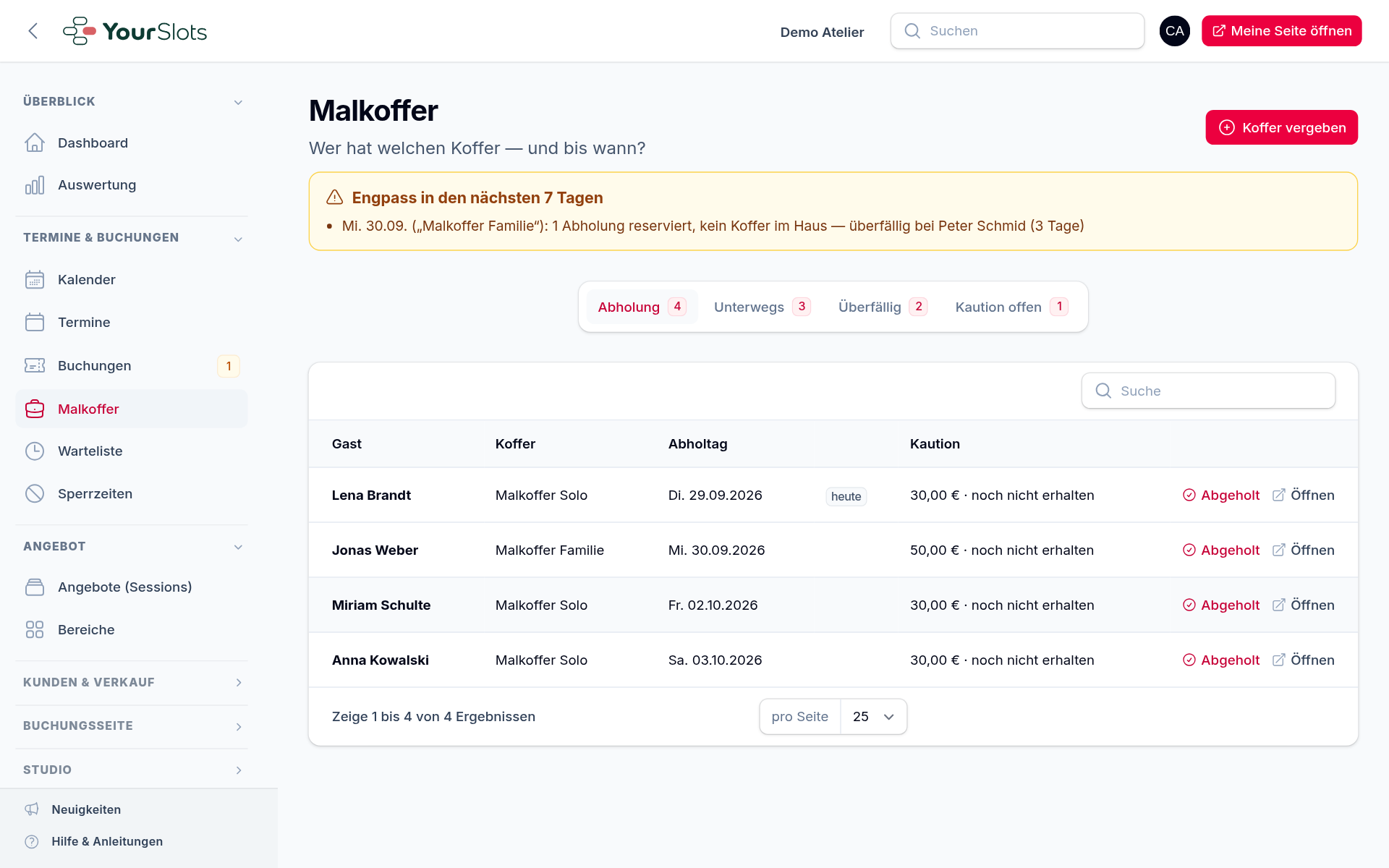Click date Fr. 02.10.2026

click(713, 605)
